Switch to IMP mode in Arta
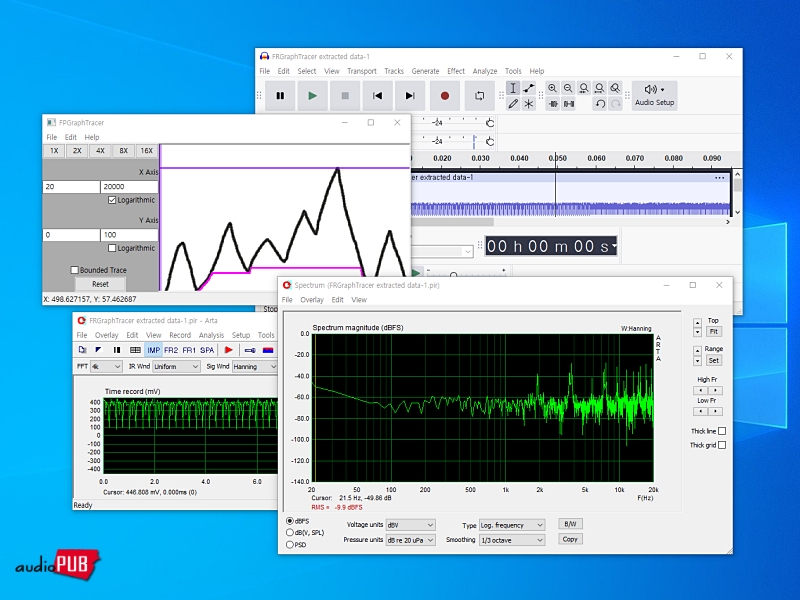800x600 pixels. coord(154,350)
